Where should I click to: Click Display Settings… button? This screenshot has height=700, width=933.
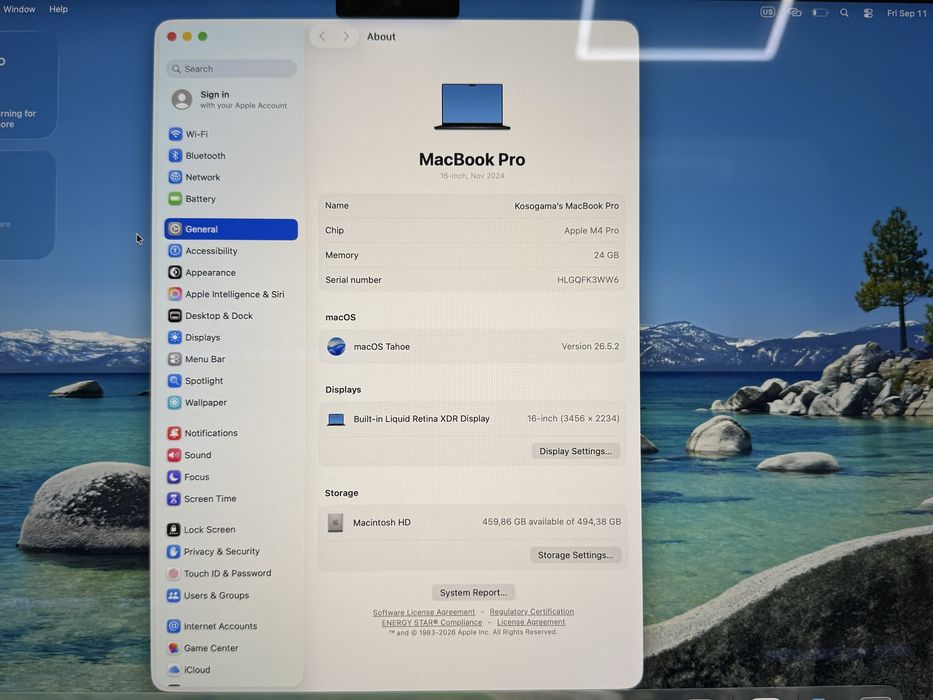pos(575,451)
